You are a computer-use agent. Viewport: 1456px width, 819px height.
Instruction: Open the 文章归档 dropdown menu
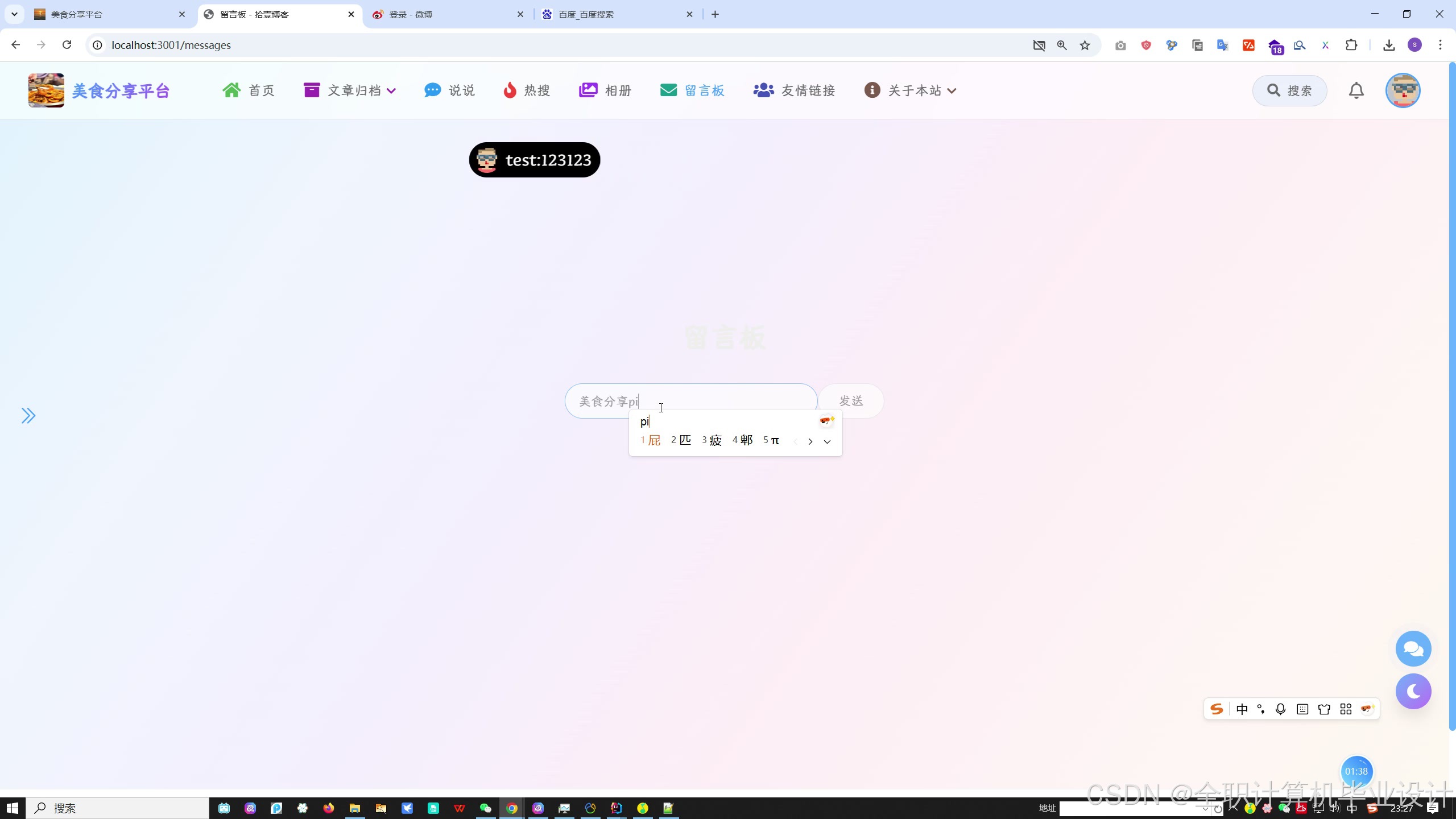[x=349, y=90]
